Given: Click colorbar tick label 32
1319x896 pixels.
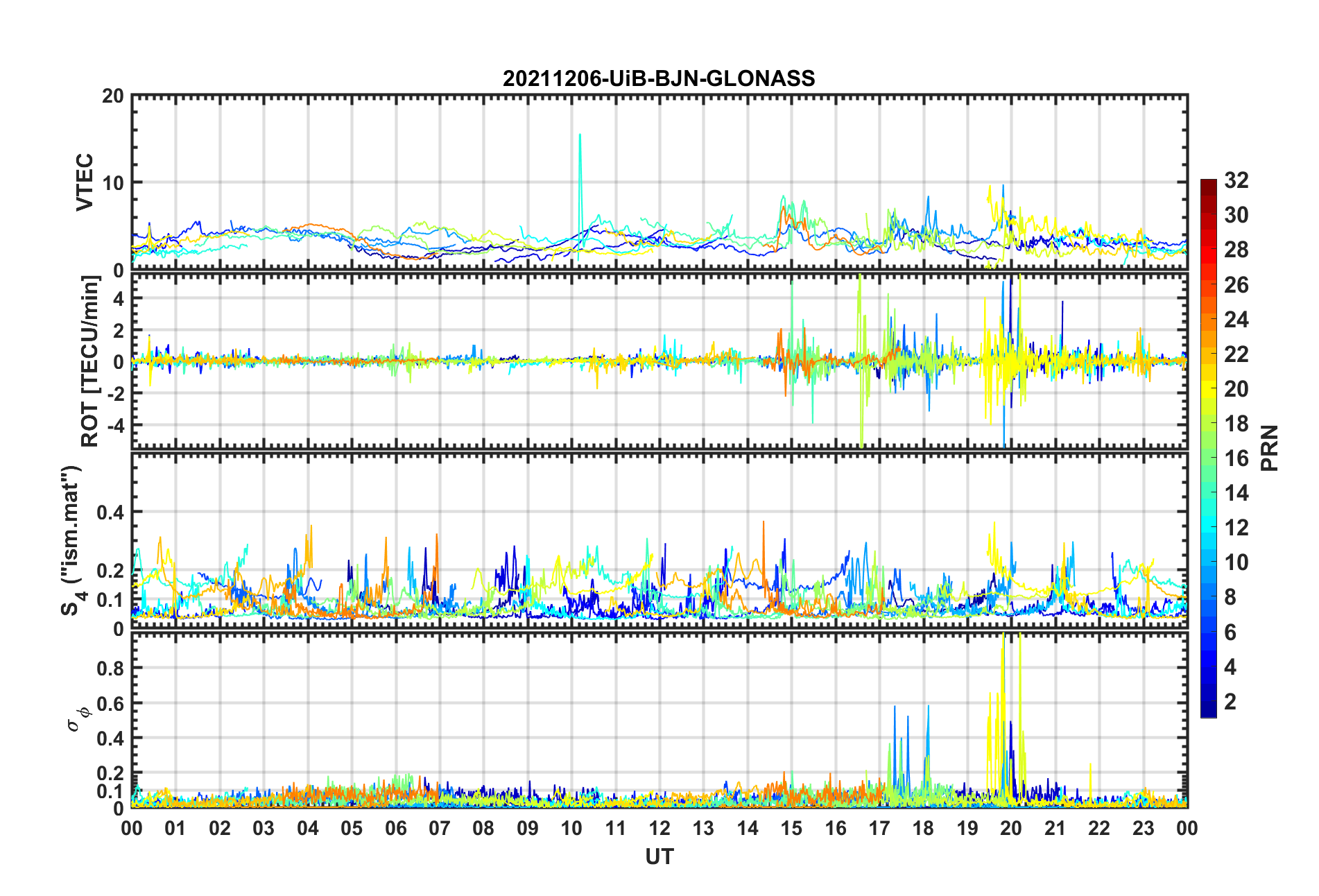Looking at the screenshot, I should 1236,180.
